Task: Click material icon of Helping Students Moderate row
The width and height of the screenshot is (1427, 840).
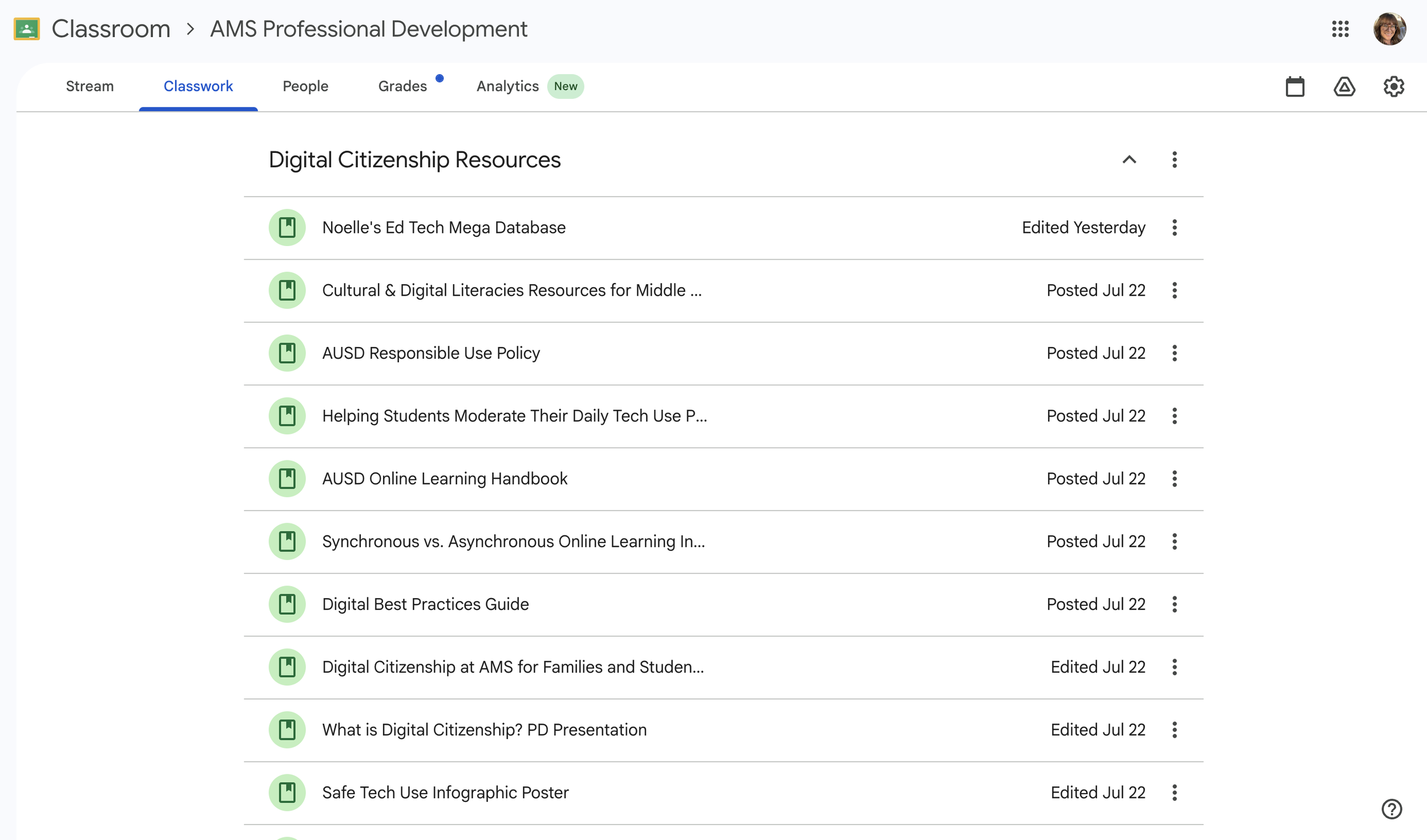Action: pos(287,416)
